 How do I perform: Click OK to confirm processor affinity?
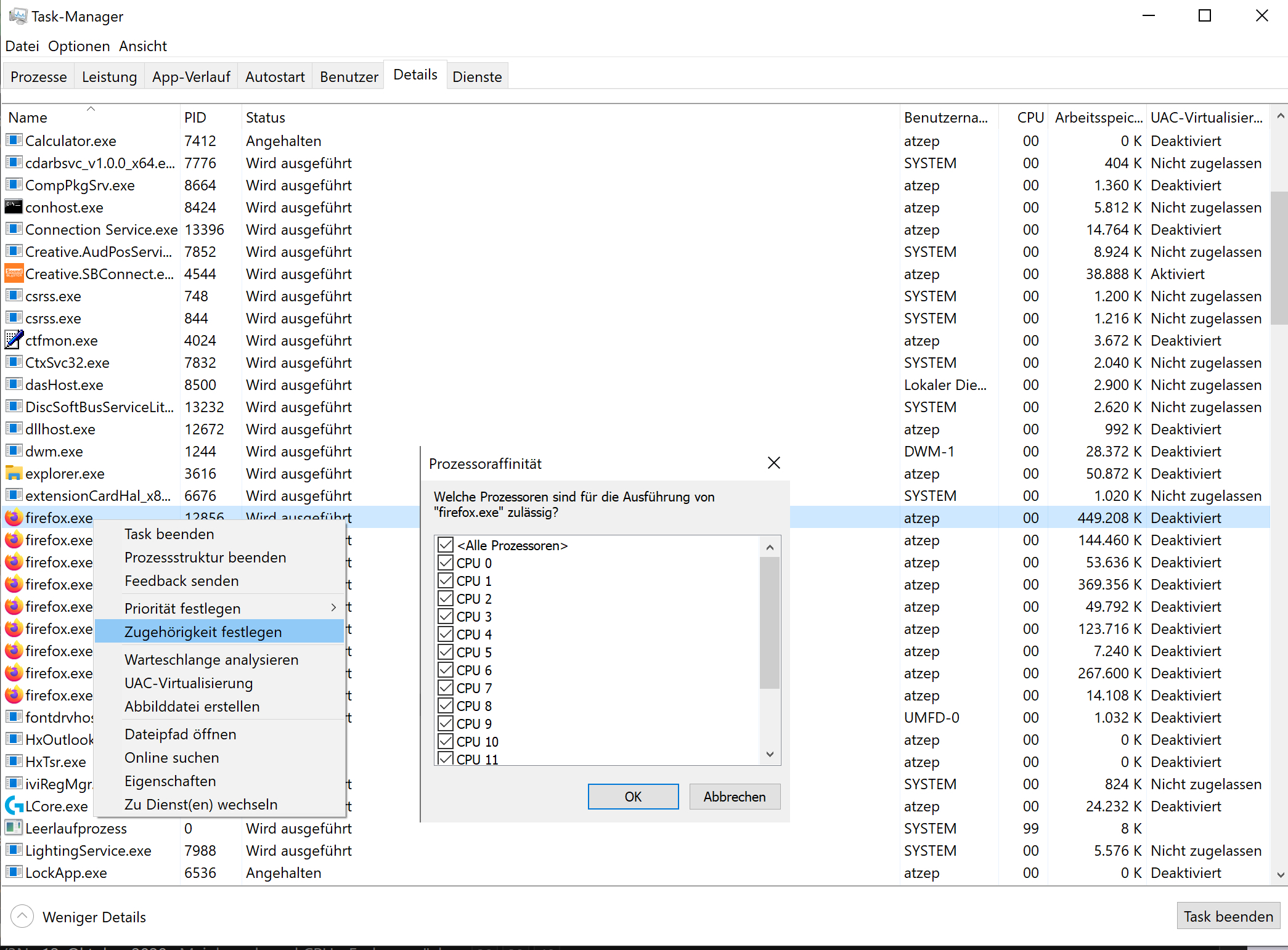634,797
